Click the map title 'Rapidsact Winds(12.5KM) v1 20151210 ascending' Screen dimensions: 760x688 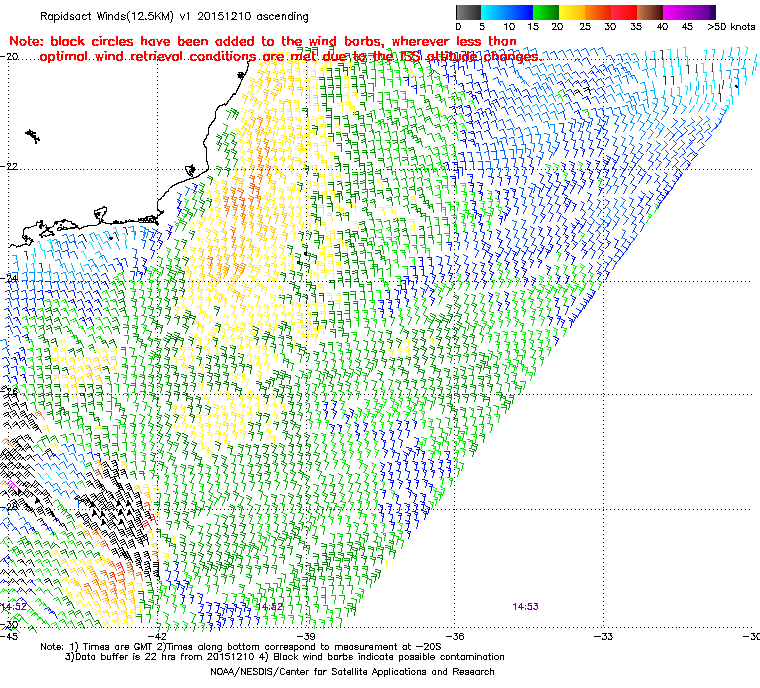tap(174, 16)
